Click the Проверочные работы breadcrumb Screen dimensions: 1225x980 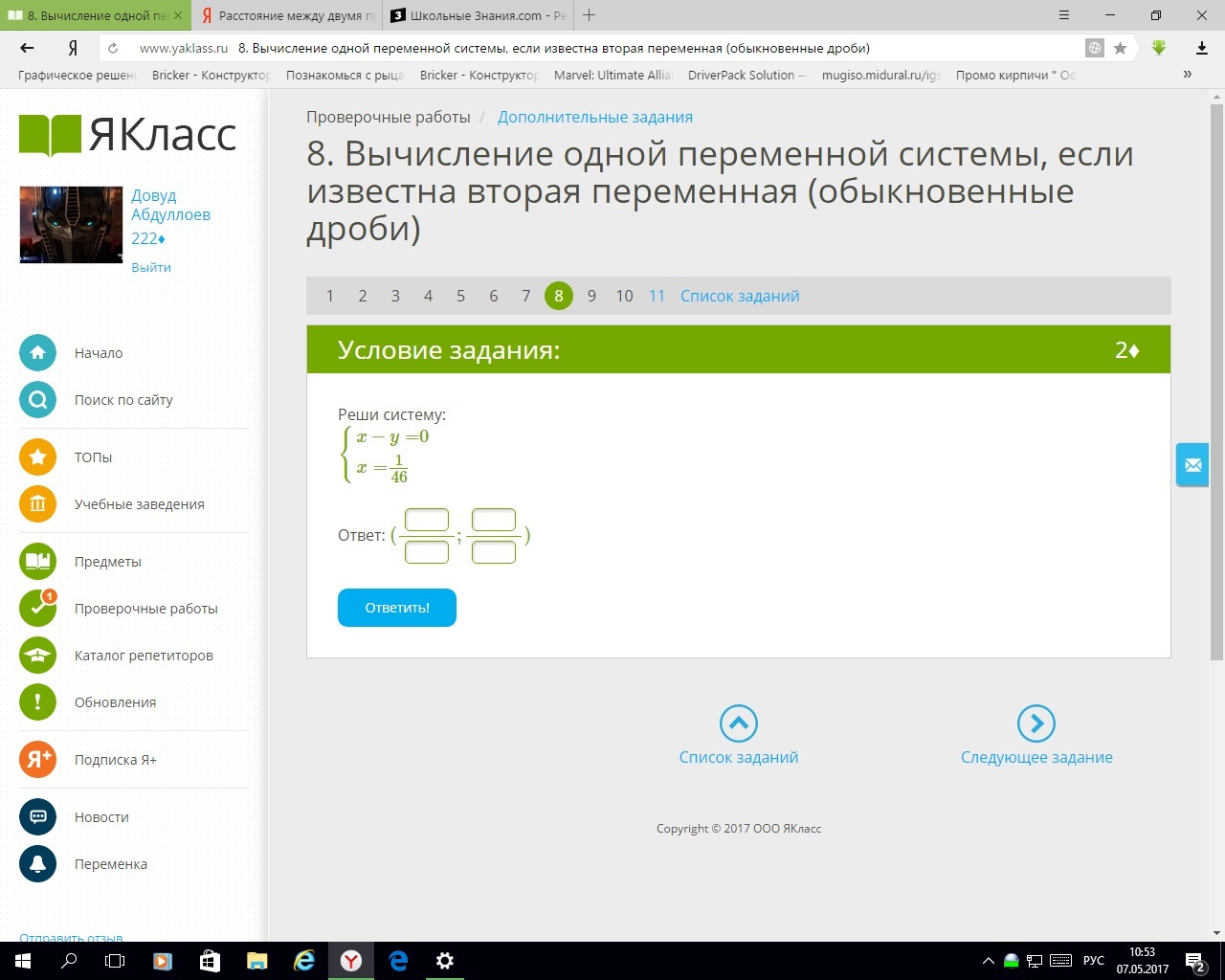click(389, 117)
